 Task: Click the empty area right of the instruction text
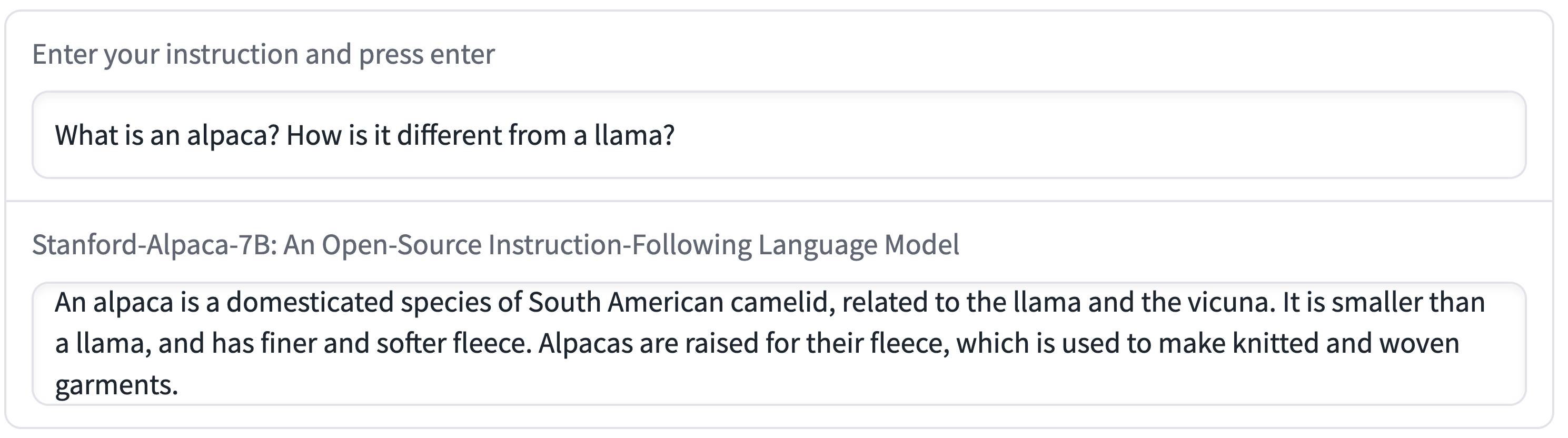click(x=1096, y=135)
